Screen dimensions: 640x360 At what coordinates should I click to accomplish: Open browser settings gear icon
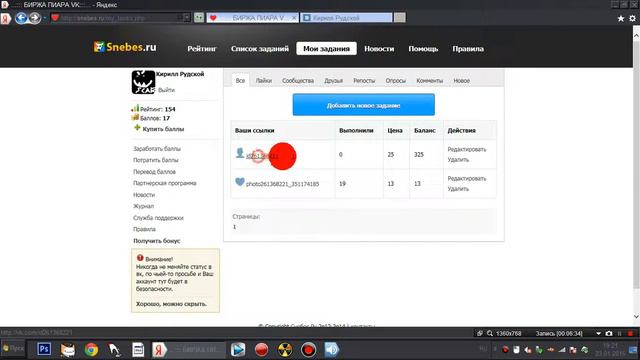coord(632,18)
